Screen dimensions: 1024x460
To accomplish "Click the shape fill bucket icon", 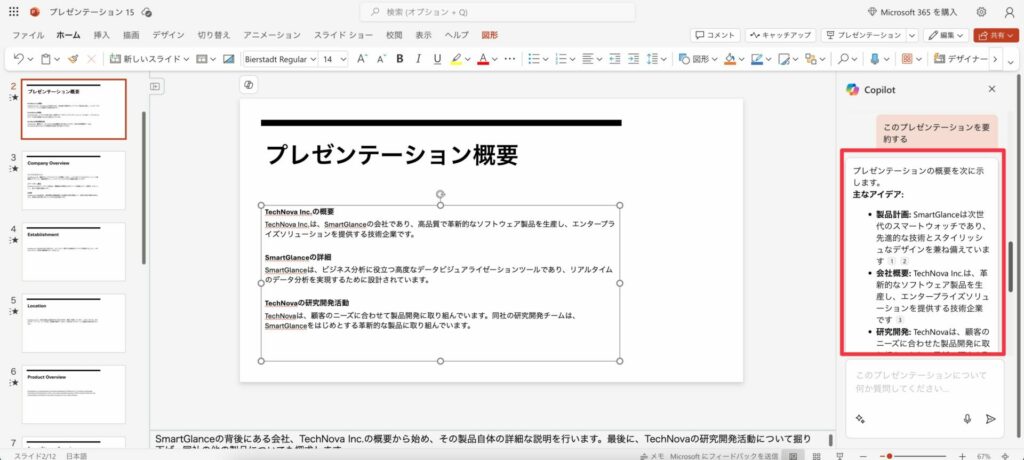I will (x=730, y=59).
